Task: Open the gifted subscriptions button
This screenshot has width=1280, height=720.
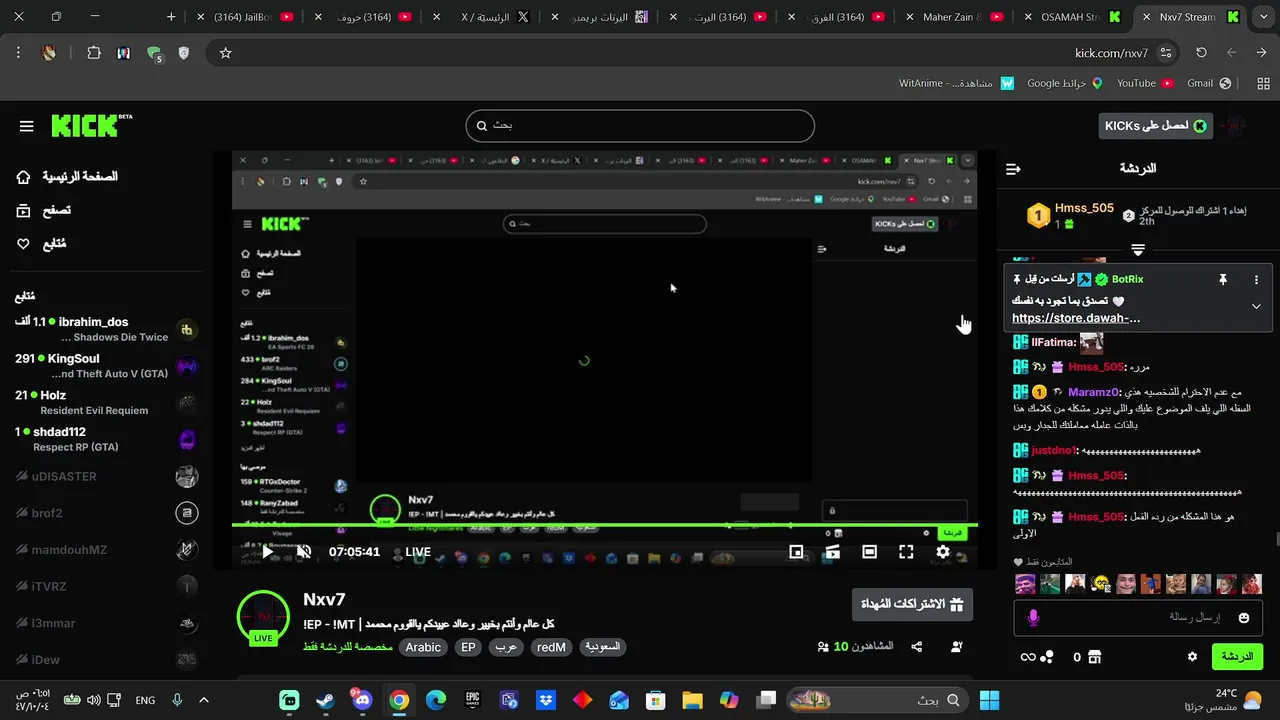Action: tap(912, 604)
